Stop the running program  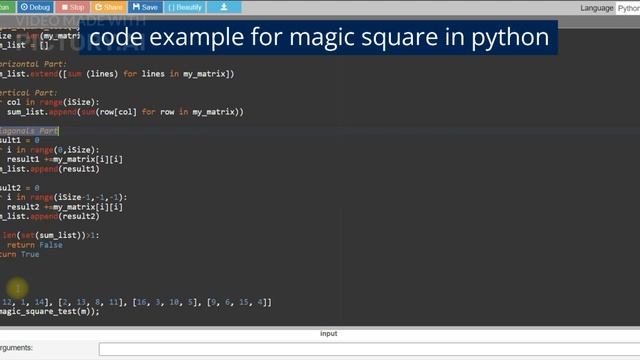(73, 7)
